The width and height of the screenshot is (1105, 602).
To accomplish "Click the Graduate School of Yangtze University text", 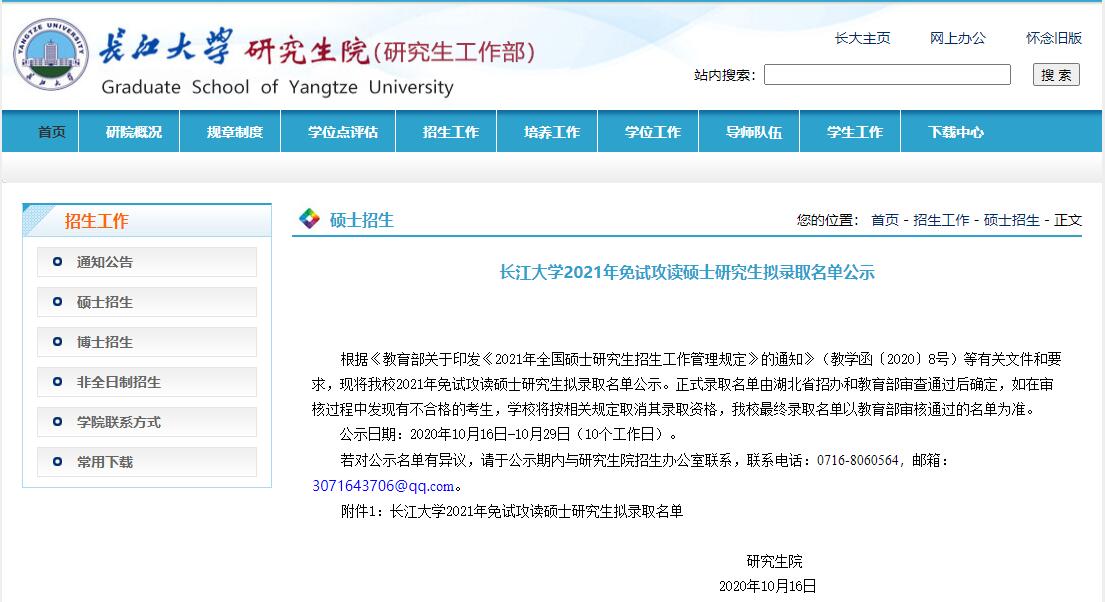I will click(278, 87).
